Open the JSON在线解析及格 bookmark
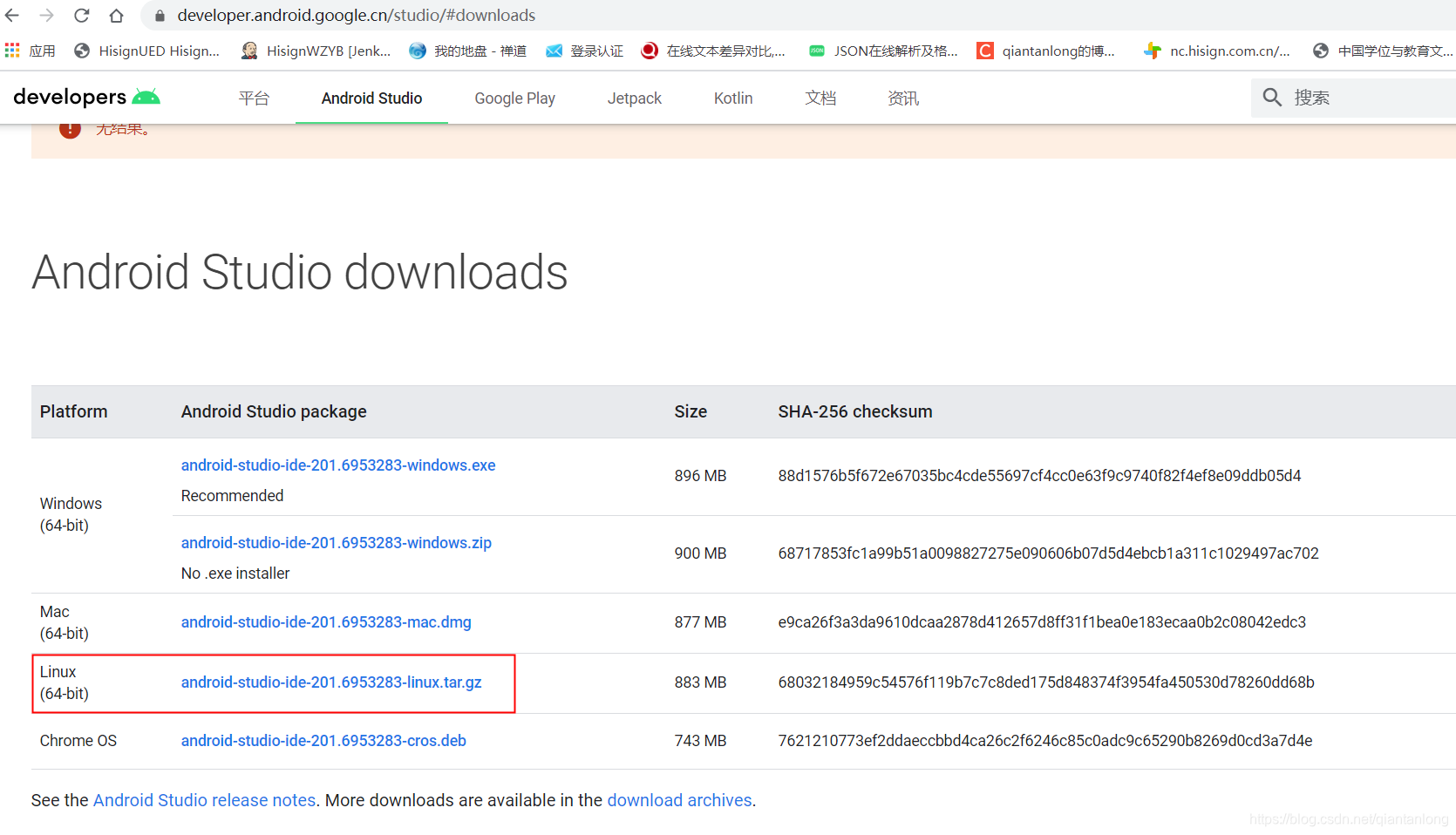The height and width of the screenshot is (835, 1456). pos(883,51)
